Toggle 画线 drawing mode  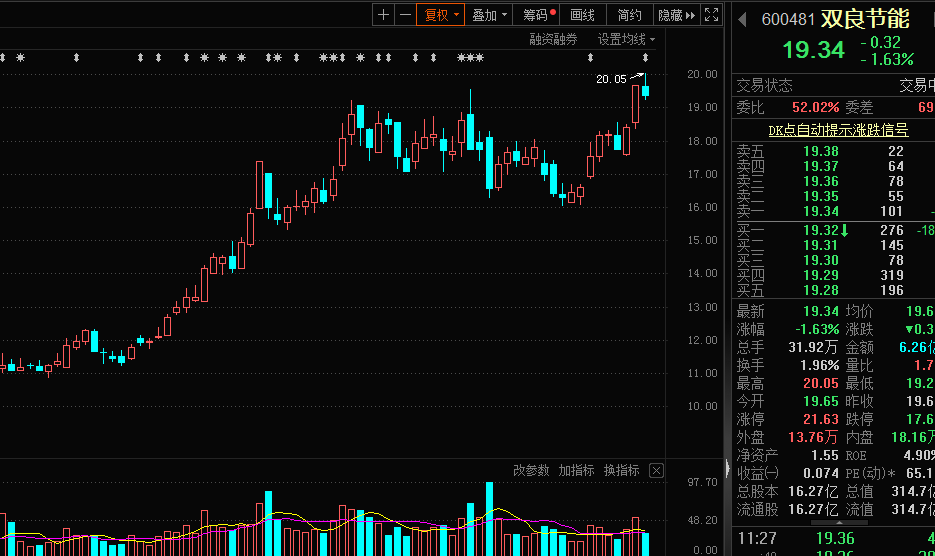(582, 15)
